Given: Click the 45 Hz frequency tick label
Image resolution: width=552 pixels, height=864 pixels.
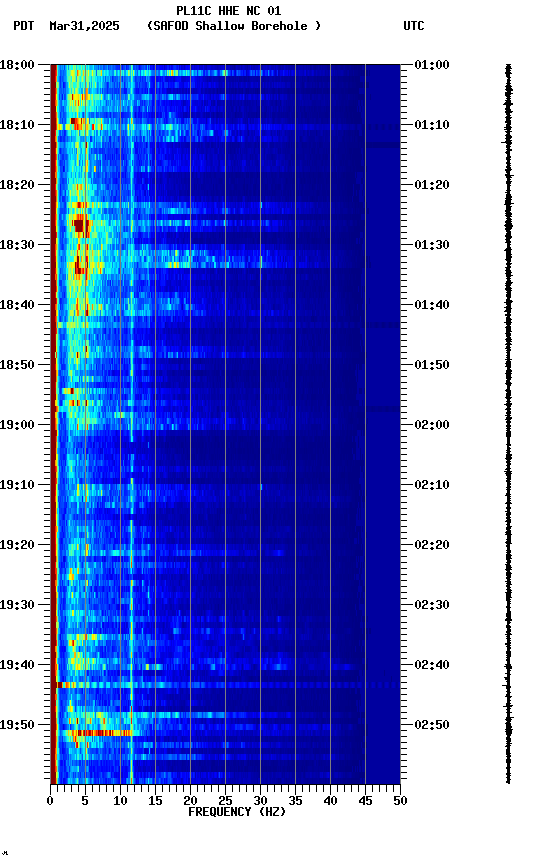Looking at the screenshot, I should tap(365, 801).
